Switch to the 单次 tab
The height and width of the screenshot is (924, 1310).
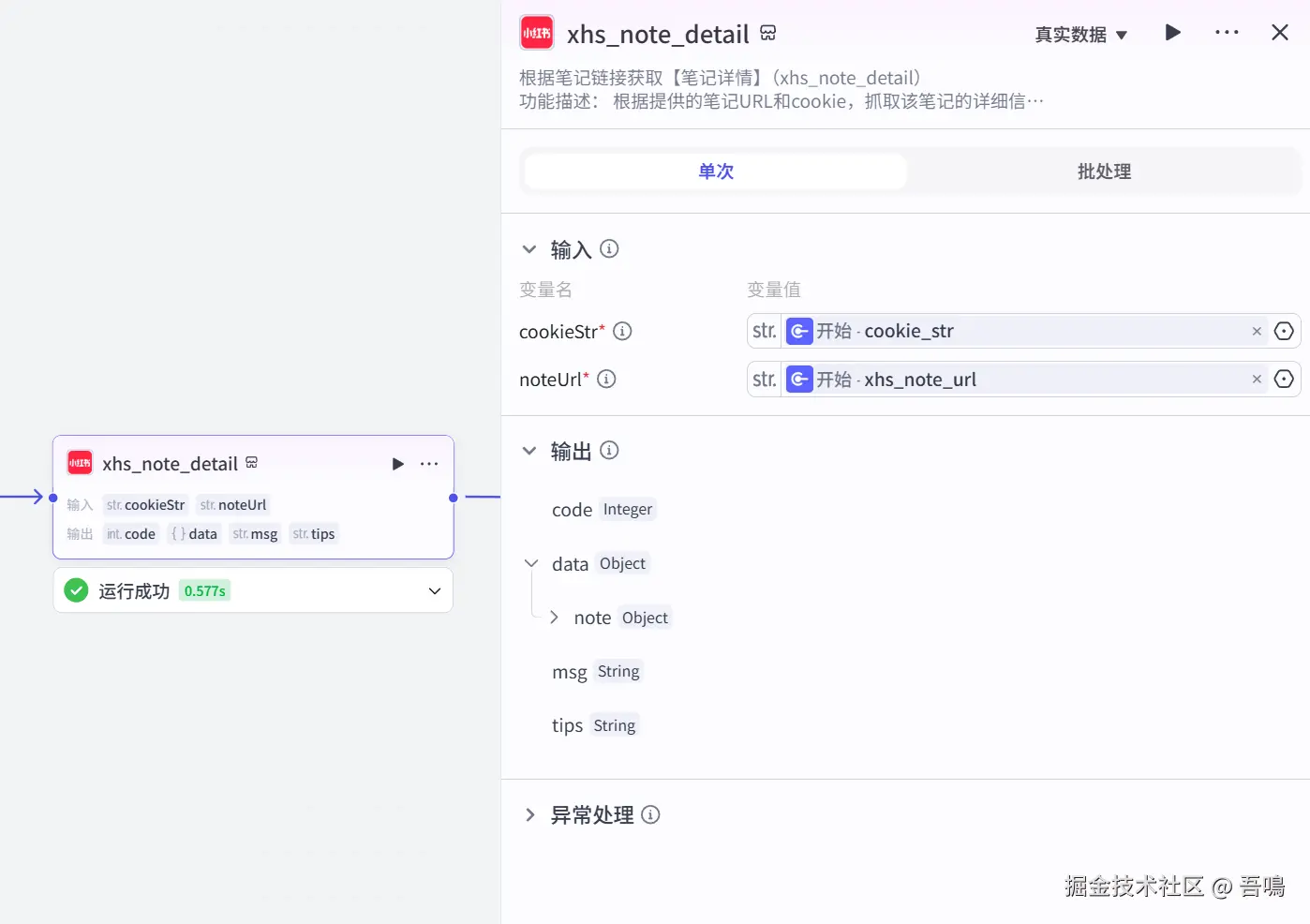716,171
